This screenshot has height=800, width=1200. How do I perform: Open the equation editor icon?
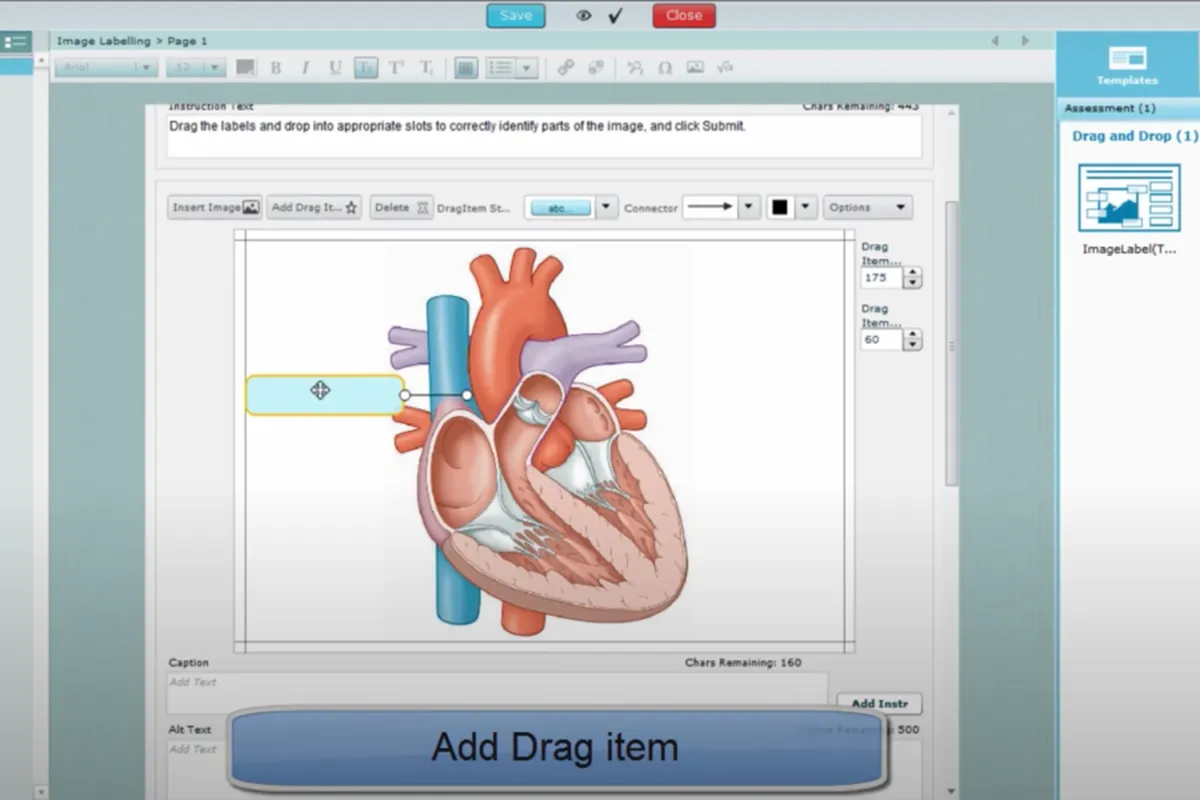click(x=726, y=67)
